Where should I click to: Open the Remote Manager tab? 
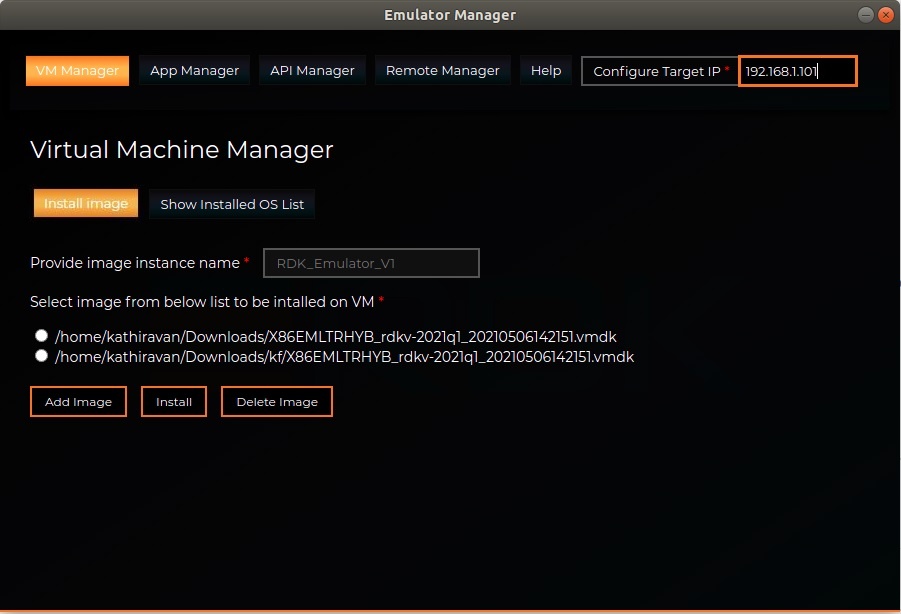(x=442, y=71)
